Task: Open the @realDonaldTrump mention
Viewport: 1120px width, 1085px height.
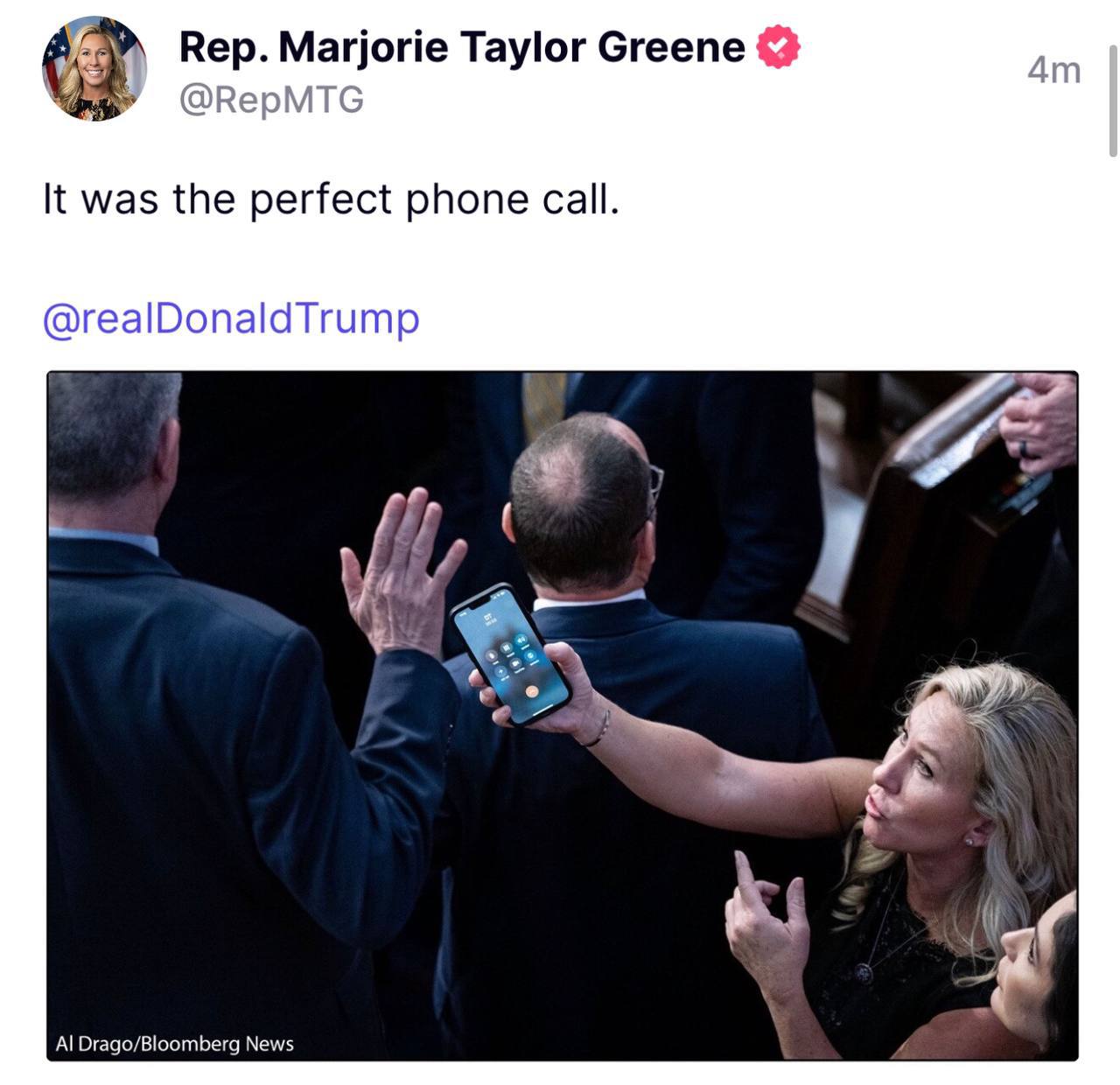Action: click(231, 318)
